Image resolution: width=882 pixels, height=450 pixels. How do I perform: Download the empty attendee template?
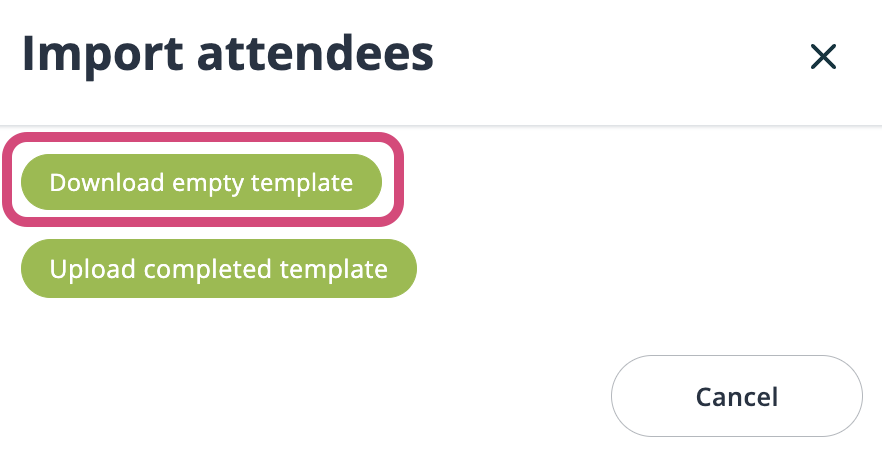(201, 182)
